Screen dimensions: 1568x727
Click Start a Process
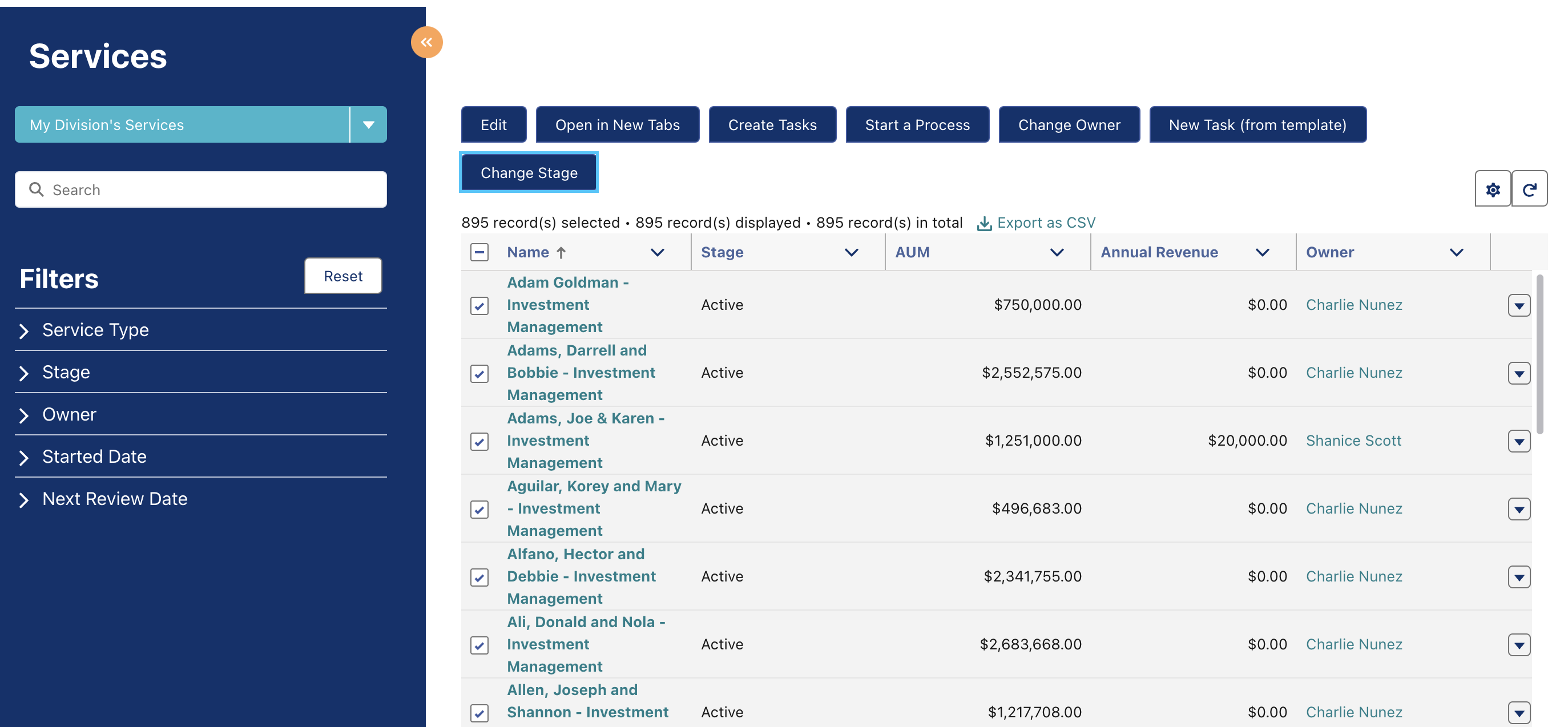pyautogui.click(x=917, y=125)
